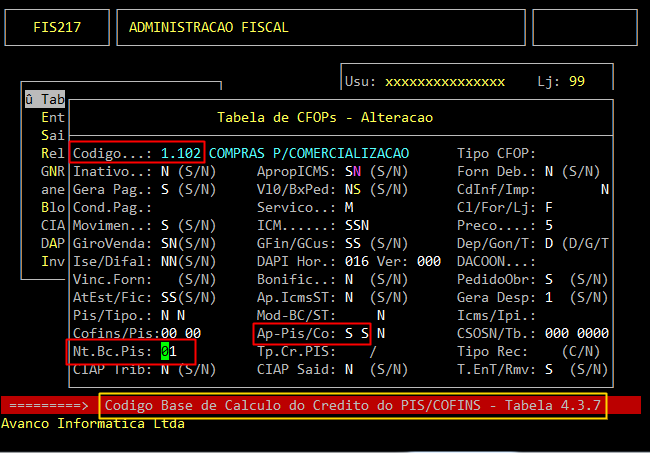Image resolution: width=650 pixels, height=453 pixels.
Task: Select the Nt.Bc.Pis field with value 01
Action: click(x=169, y=351)
